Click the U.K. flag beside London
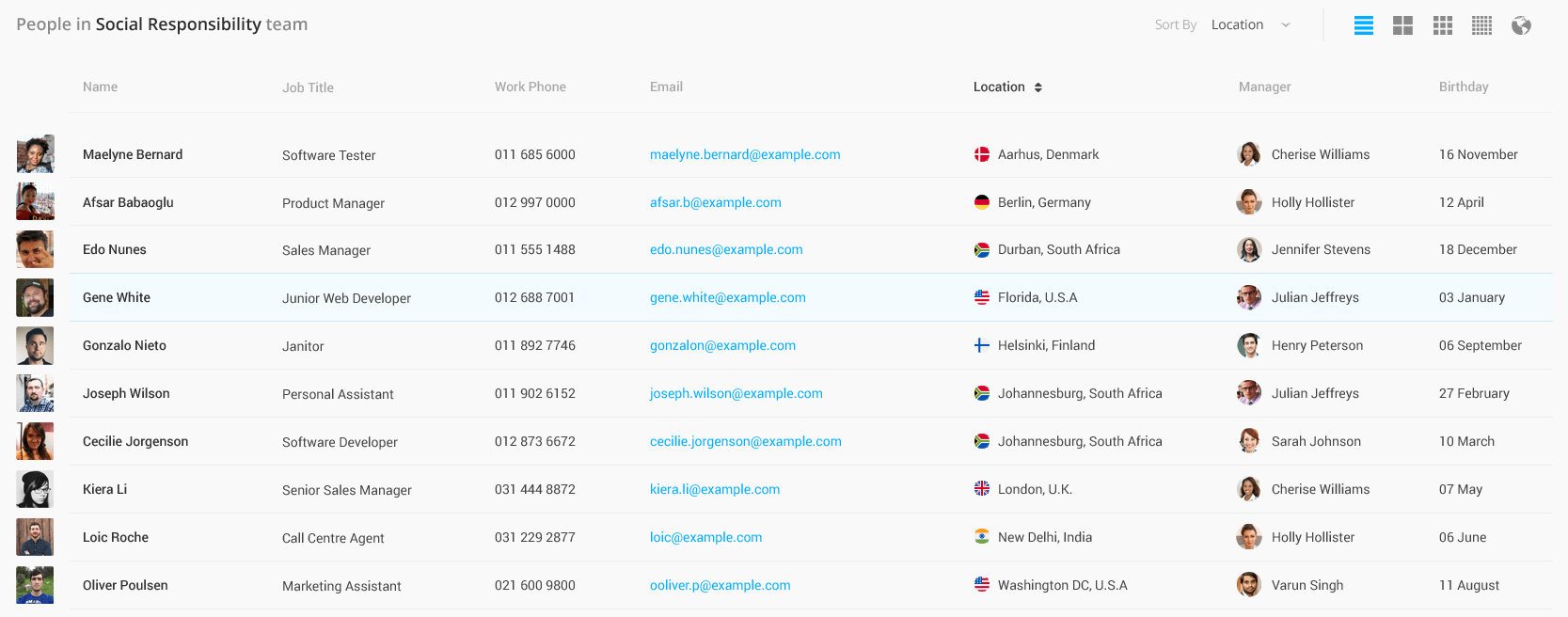This screenshot has width=1568, height=617. 982,489
